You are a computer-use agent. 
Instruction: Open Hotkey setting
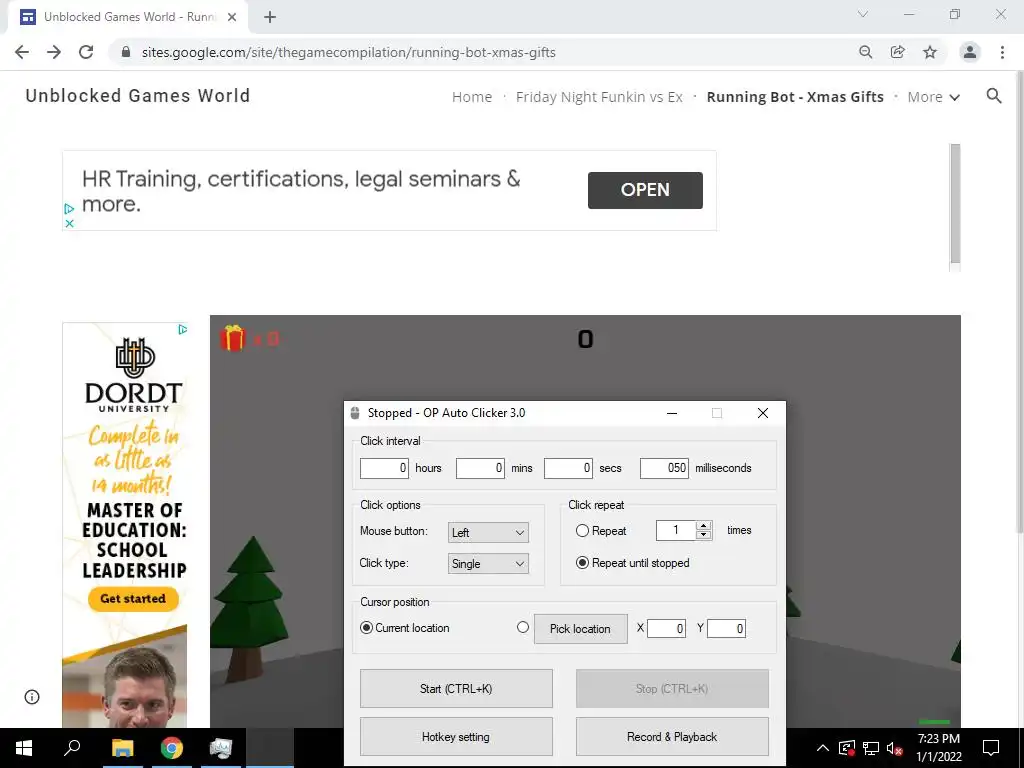456,737
